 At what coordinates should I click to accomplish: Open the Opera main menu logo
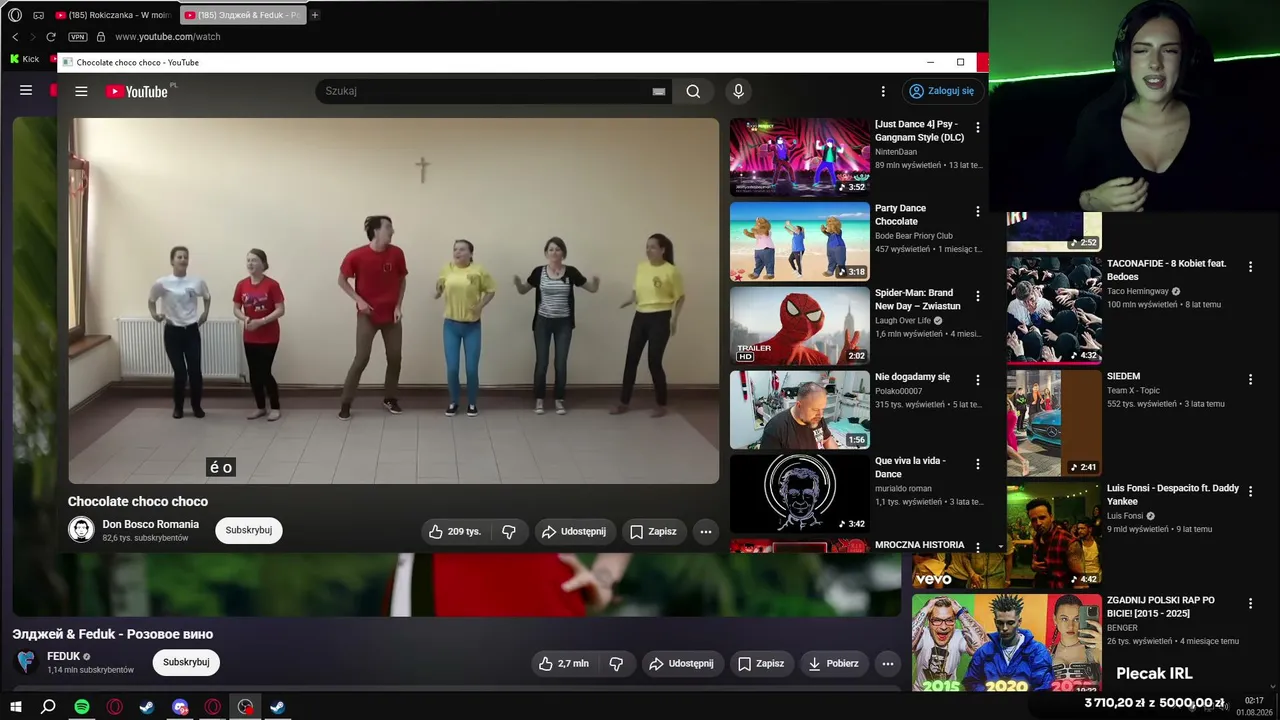[x=15, y=15]
